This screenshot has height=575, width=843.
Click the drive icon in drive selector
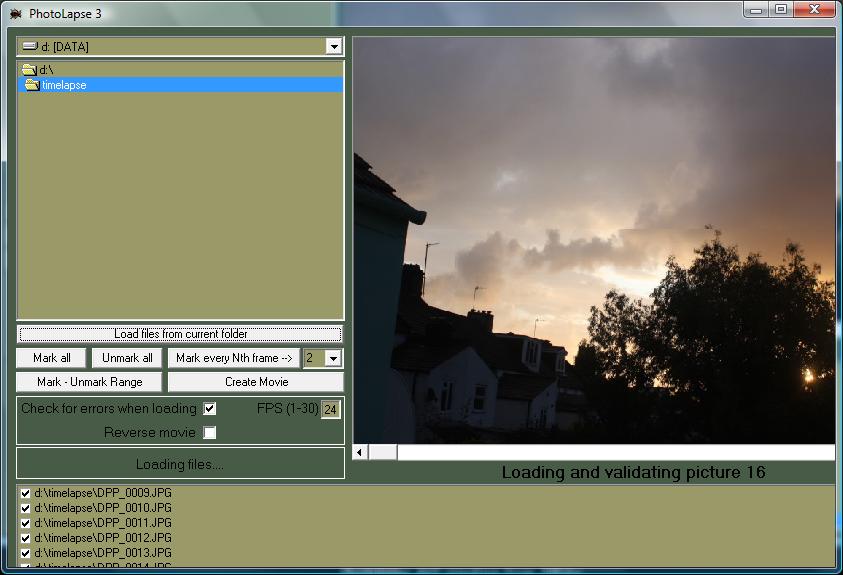click(x=30, y=46)
